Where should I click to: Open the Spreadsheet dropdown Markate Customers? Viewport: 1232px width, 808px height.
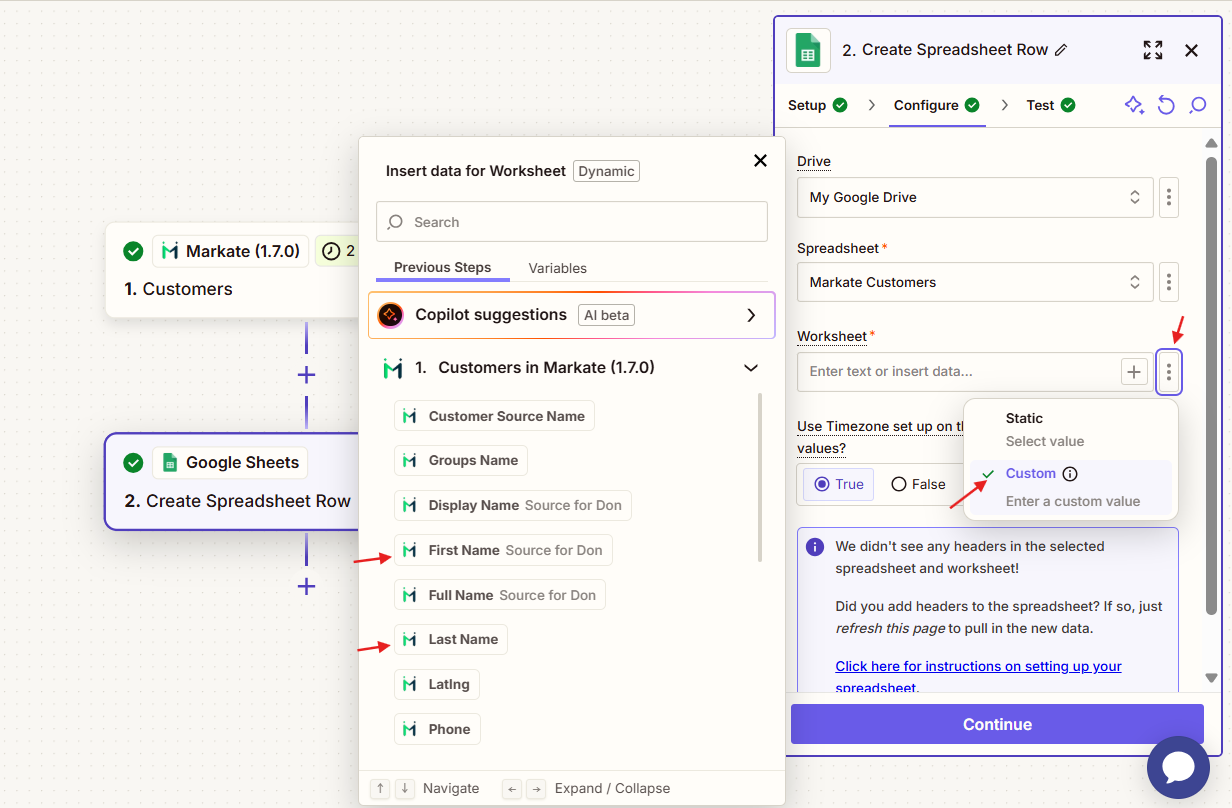tap(975, 282)
